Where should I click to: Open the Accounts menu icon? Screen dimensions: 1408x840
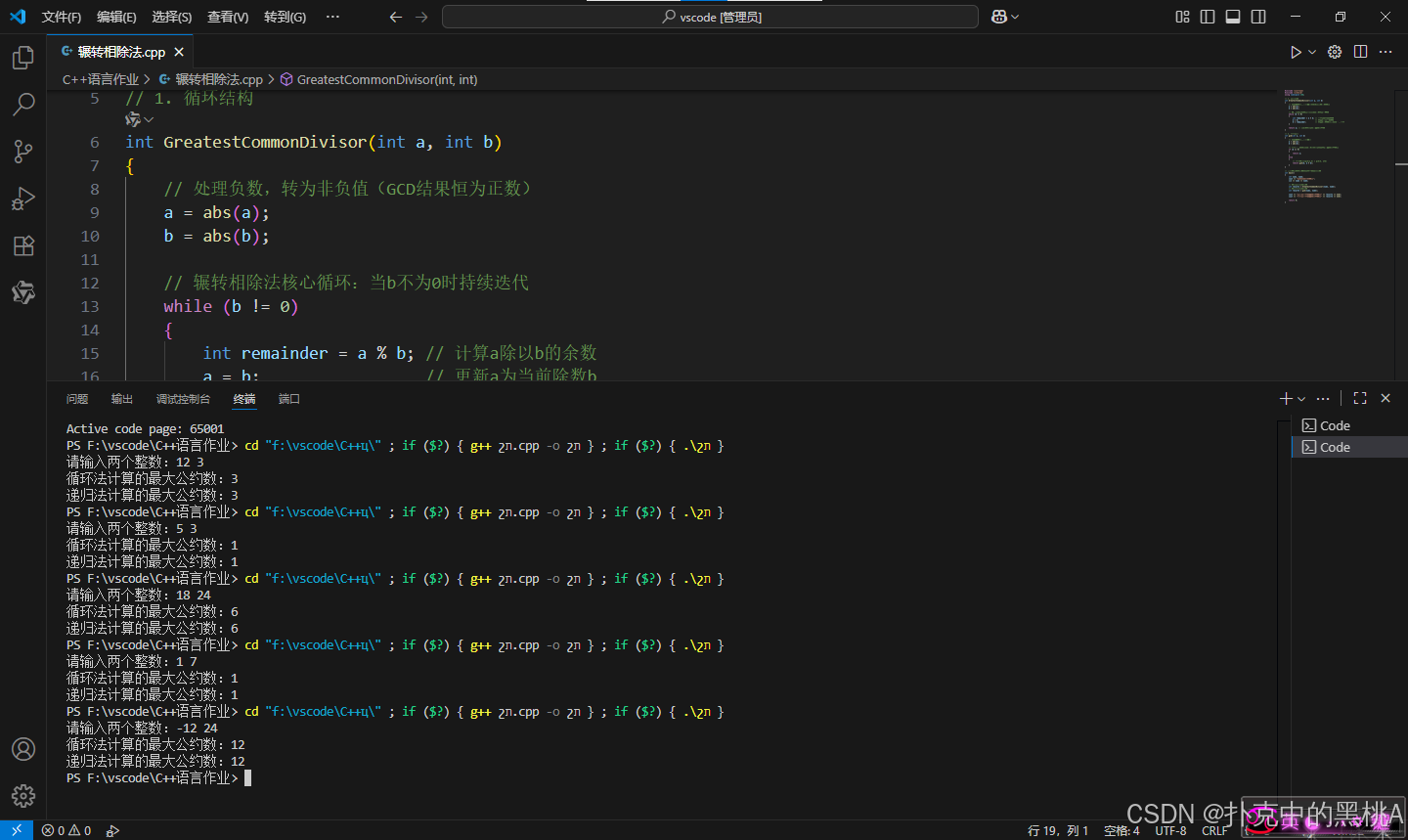point(23,749)
